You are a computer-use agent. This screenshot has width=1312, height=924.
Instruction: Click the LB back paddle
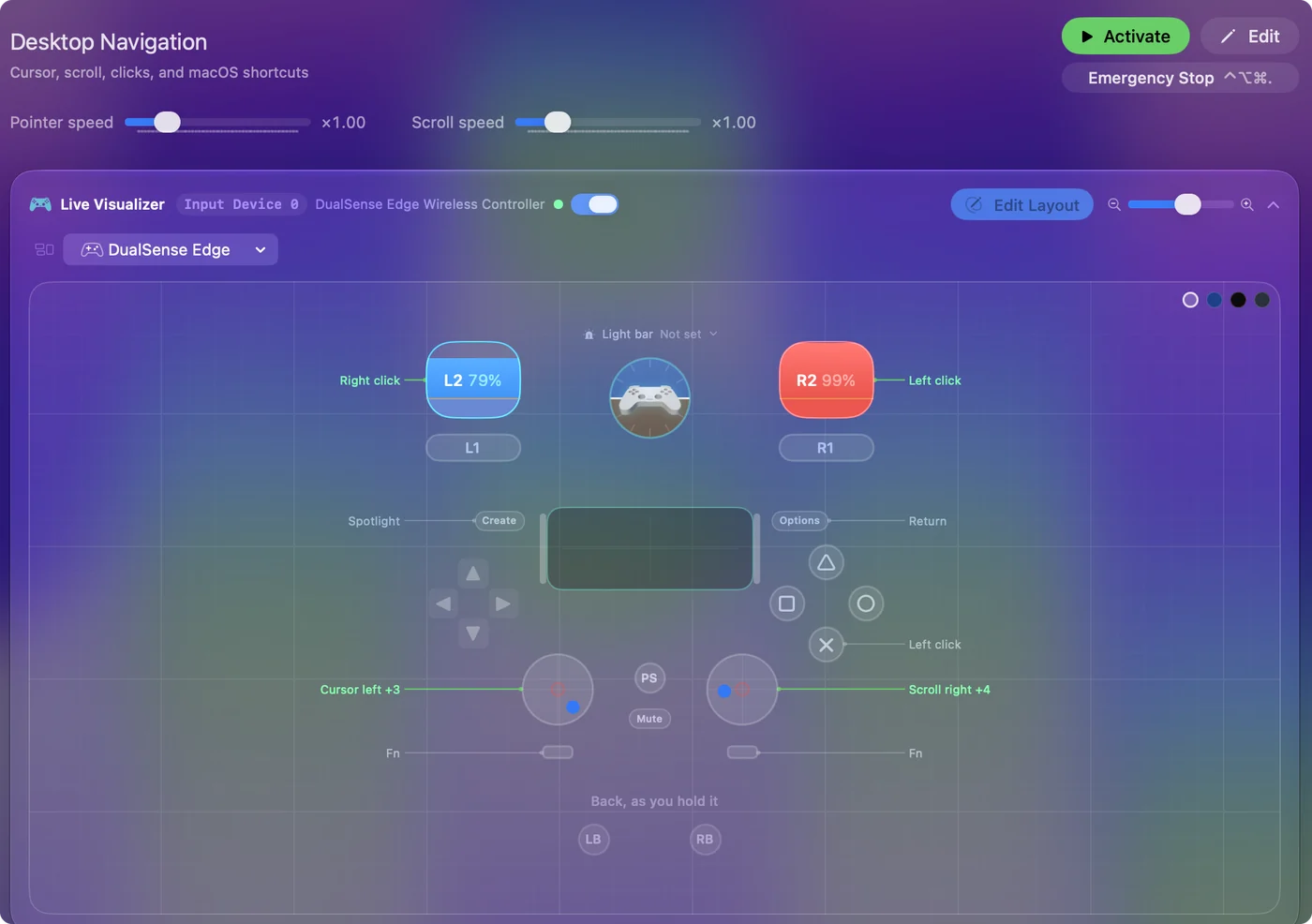click(593, 839)
